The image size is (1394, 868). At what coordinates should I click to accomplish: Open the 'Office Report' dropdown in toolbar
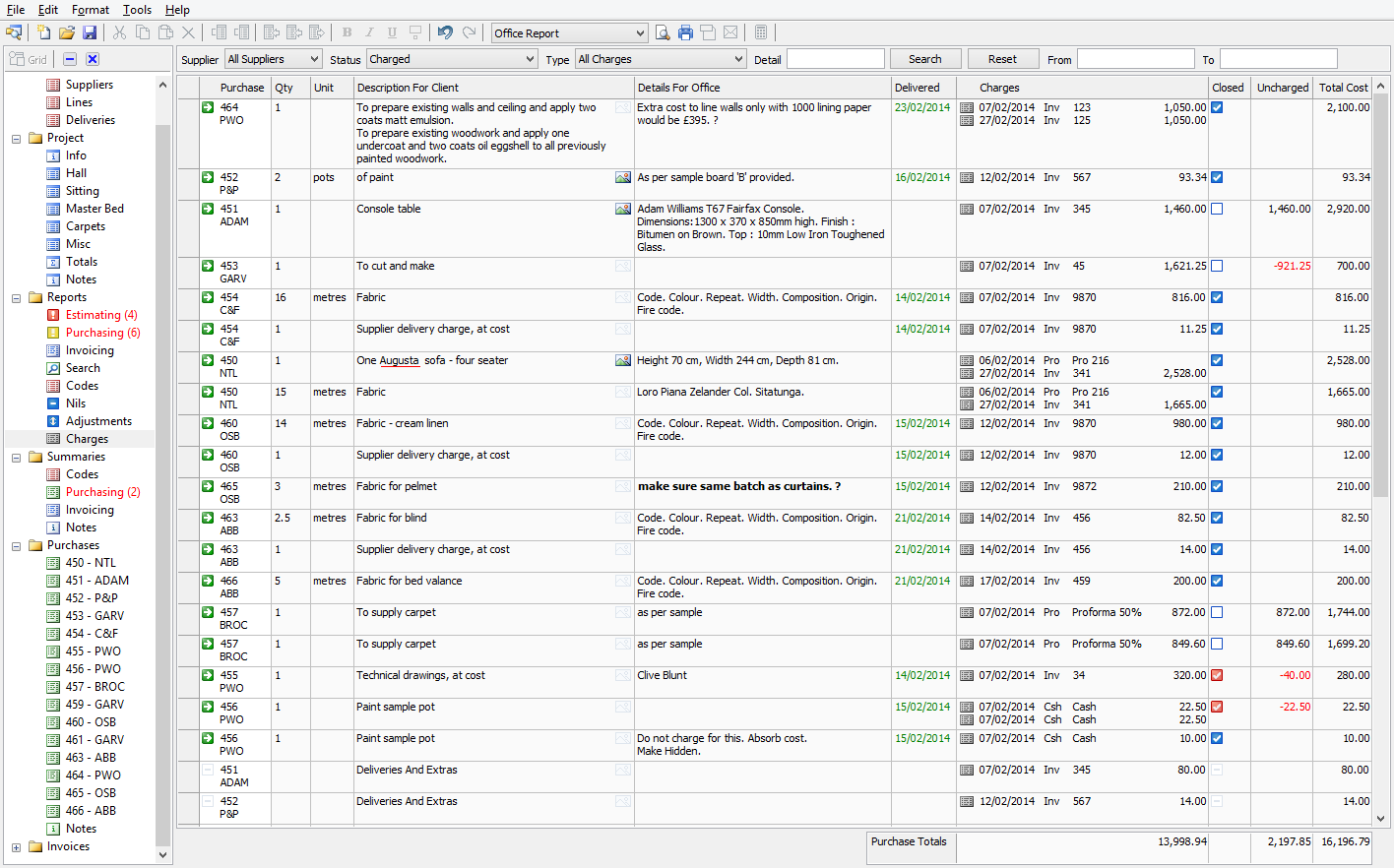(570, 32)
